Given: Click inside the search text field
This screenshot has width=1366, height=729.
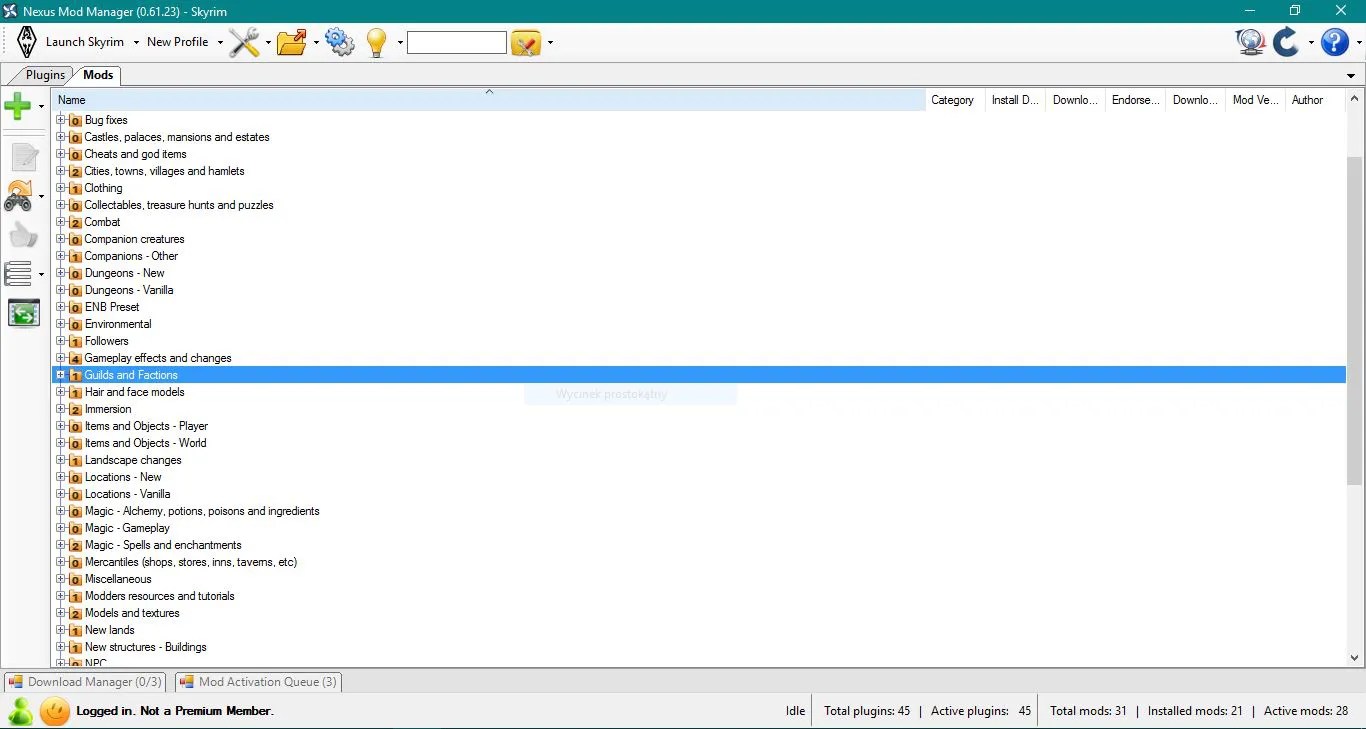Looking at the screenshot, I should point(457,42).
